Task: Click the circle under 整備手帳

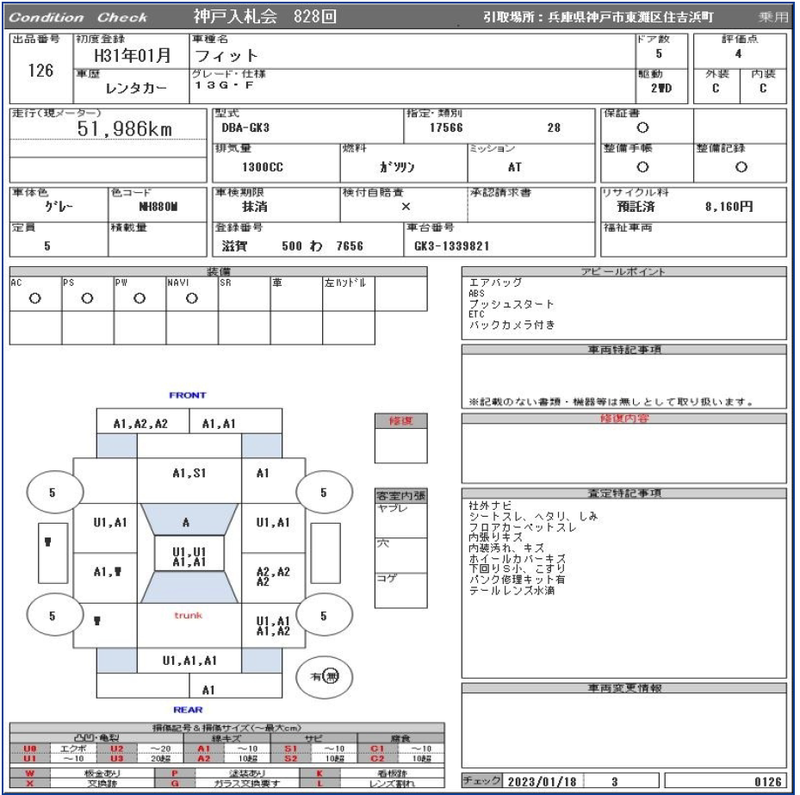Action: pyautogui.click(x=643, y=167)
